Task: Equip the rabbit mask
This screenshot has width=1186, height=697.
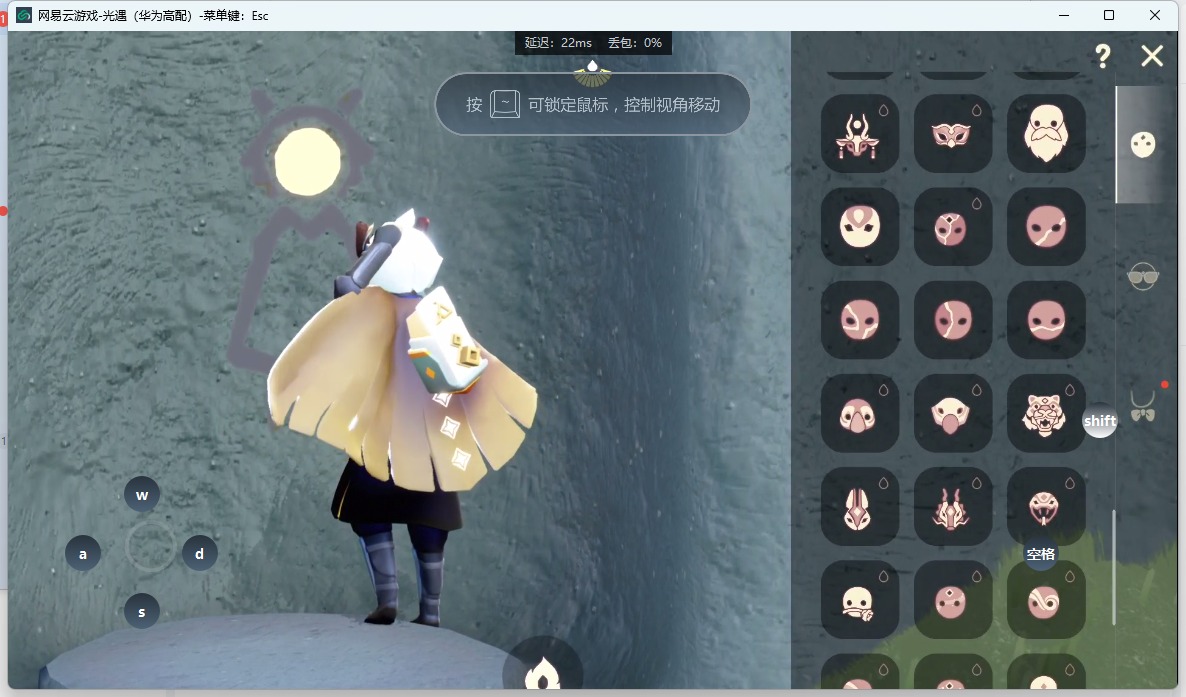Action: click(860, 506)
